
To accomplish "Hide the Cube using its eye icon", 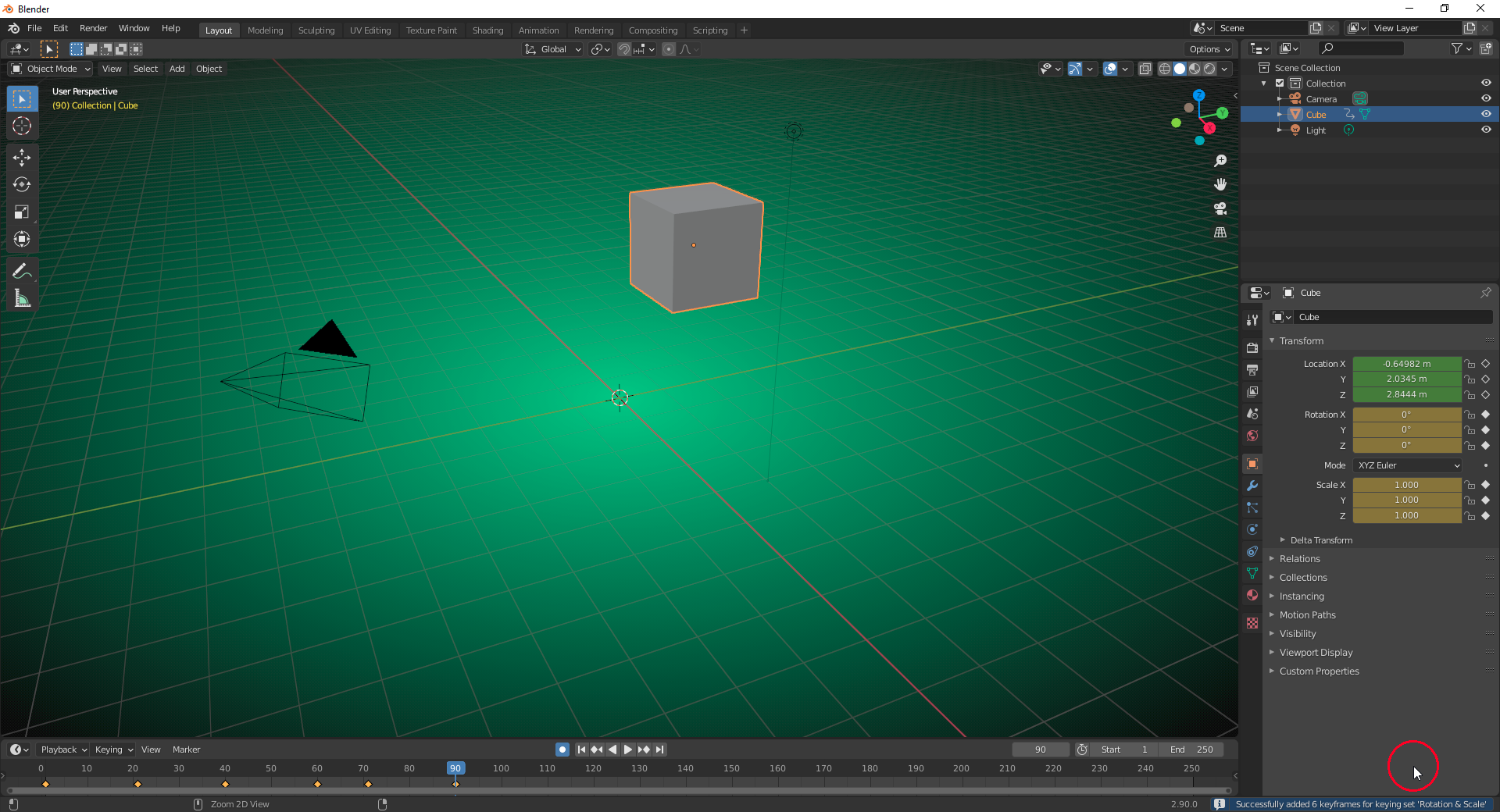I will pos(1486,114).
